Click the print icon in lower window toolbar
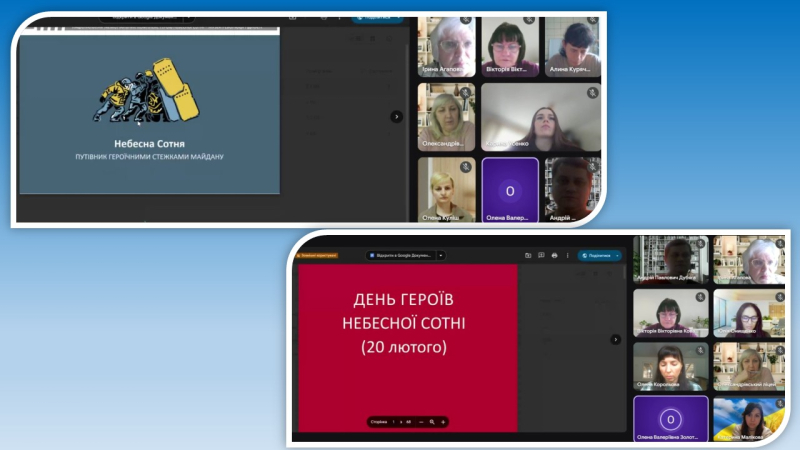 tap(554, 255)
